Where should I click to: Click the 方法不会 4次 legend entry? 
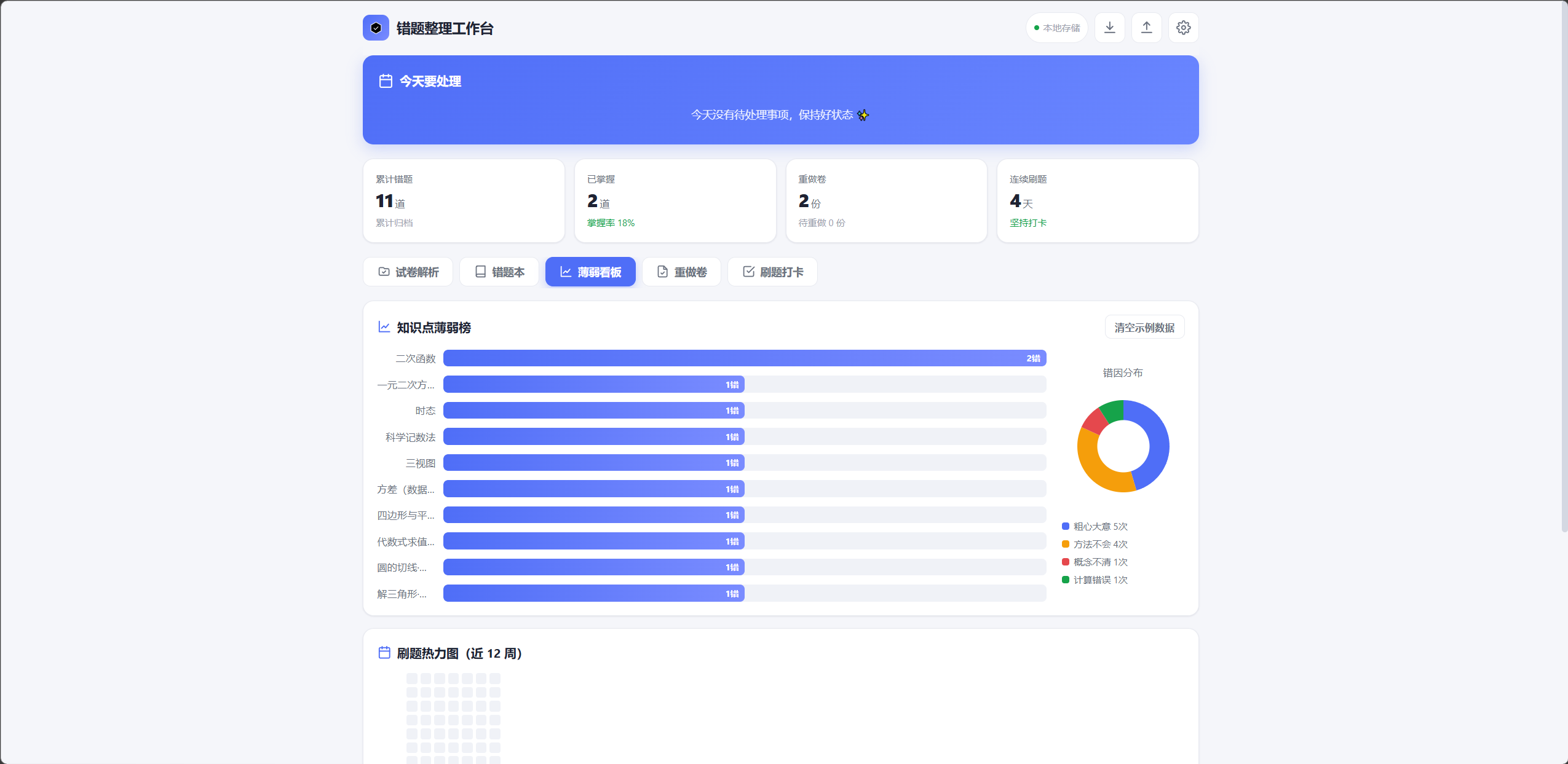pyautogui.click(x=1095, y=545)
